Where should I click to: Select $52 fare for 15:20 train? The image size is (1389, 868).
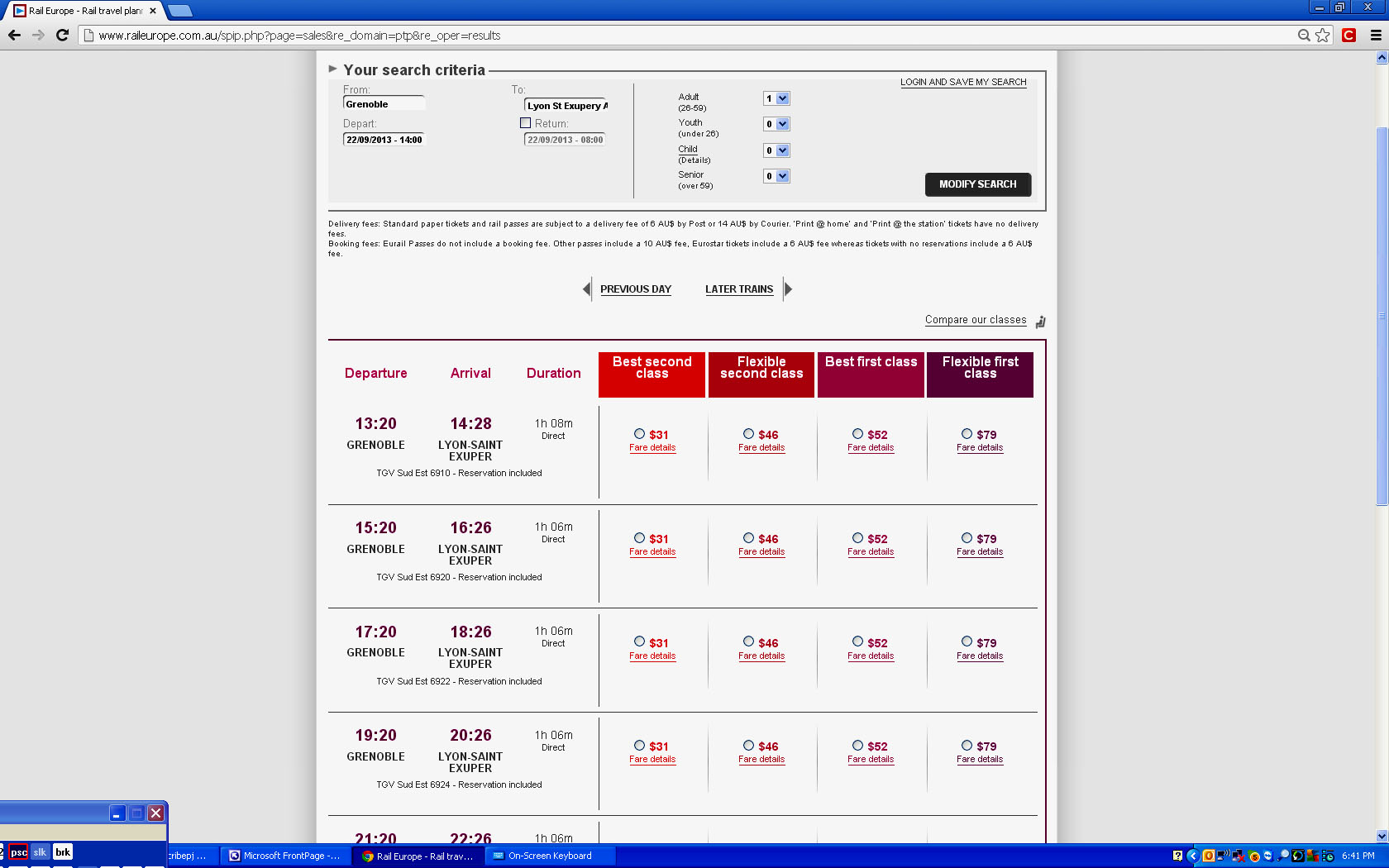[x=857, y=538]
